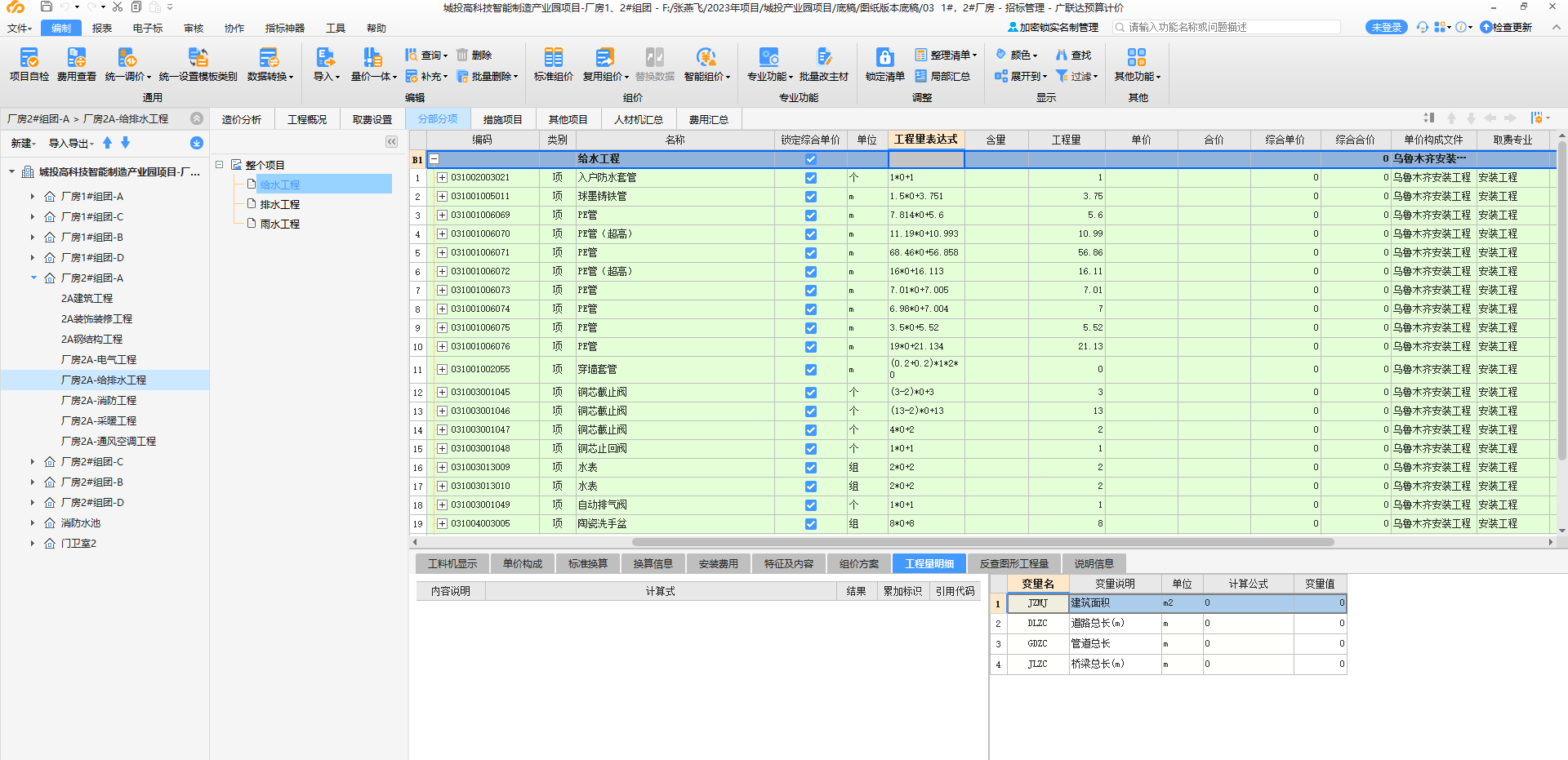Image resolution: width=1568 pixels, height=760 pixels.
Task: Click the 批量删除 button
Action: pos(487,76)
